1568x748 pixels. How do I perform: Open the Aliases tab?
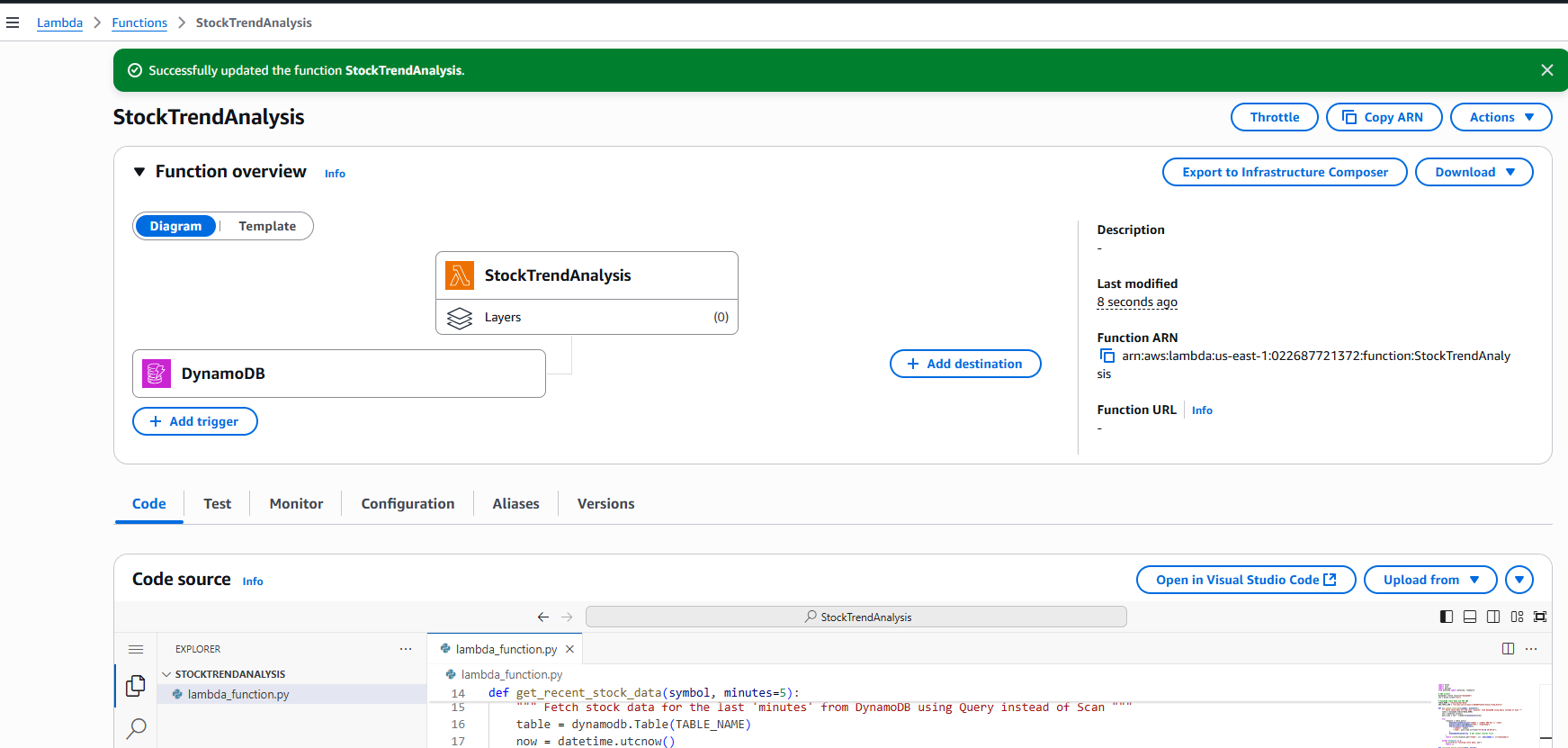tap(515, 504)
